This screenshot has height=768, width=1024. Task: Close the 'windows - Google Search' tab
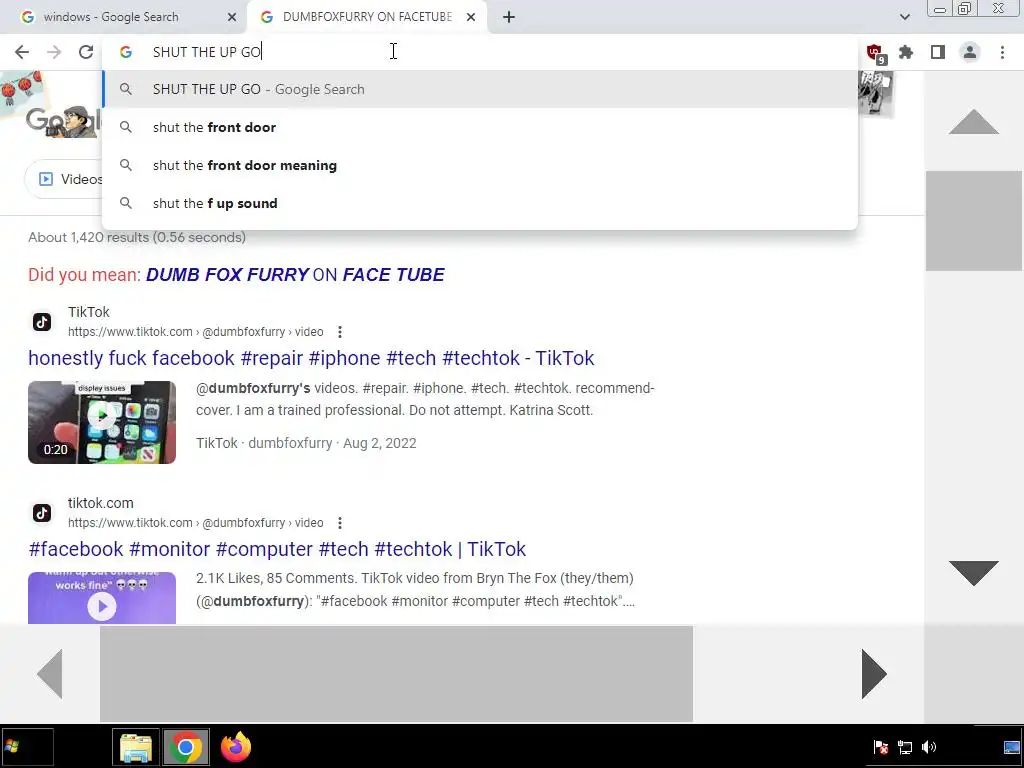232,17
